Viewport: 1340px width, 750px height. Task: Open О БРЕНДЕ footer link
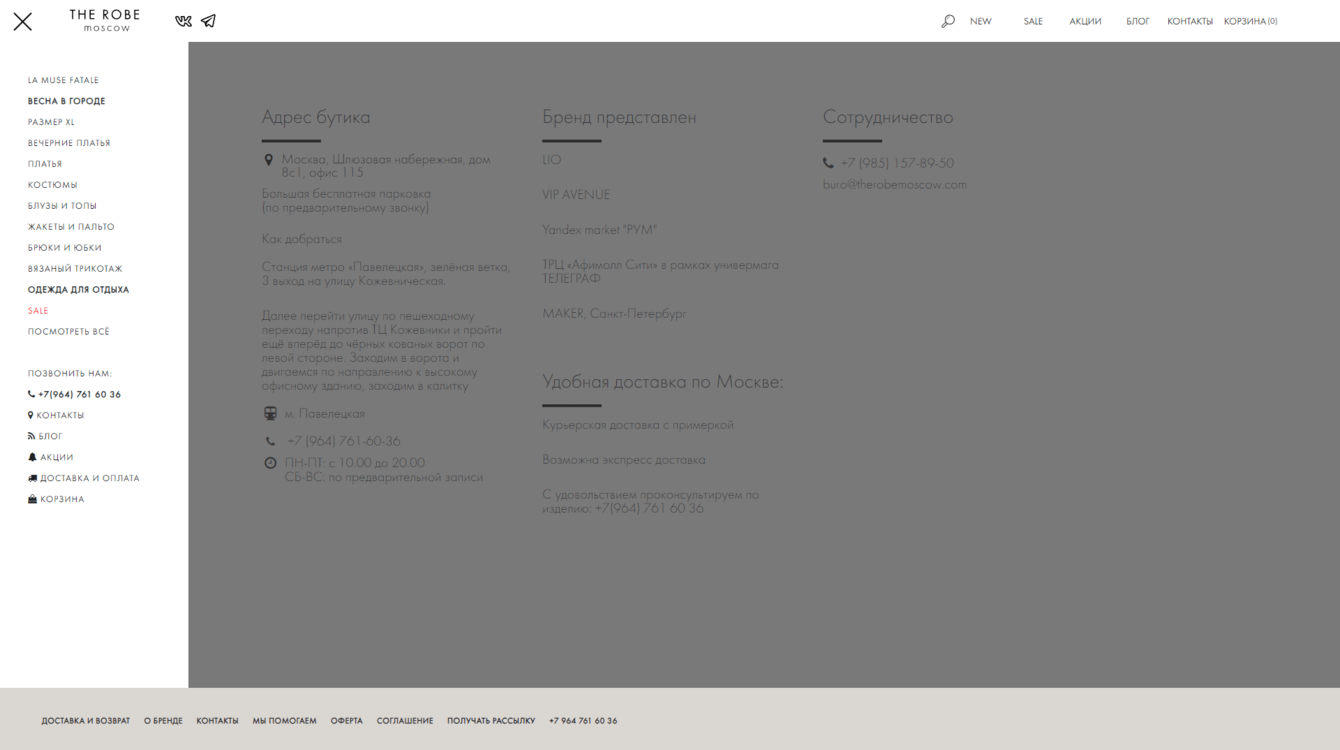(163, 721)
